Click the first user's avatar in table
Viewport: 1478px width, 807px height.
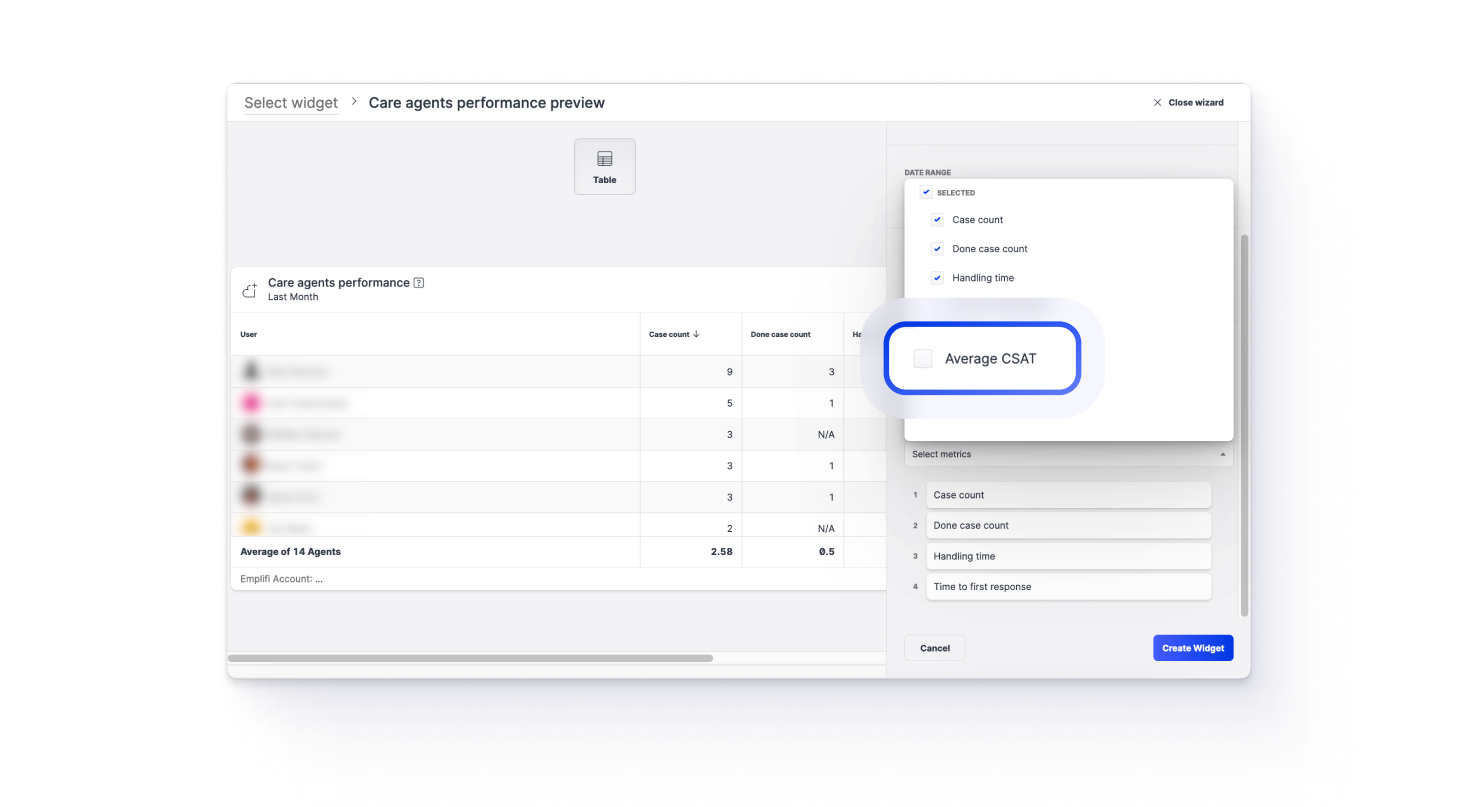(x=251, y=371)
